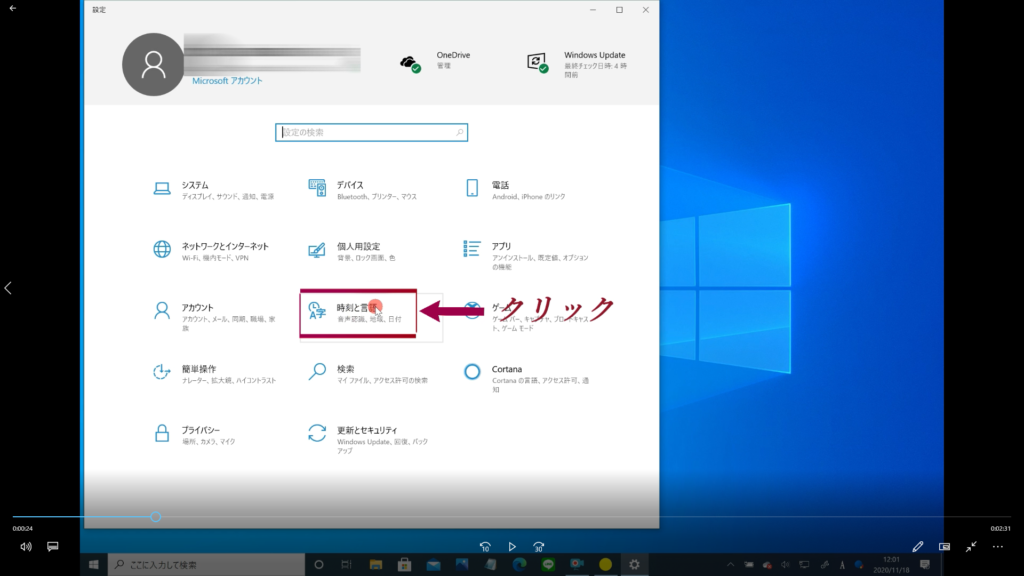Click the 時刻と言語 settings tile
1024x576 pixels.
[x=358, y=312]
